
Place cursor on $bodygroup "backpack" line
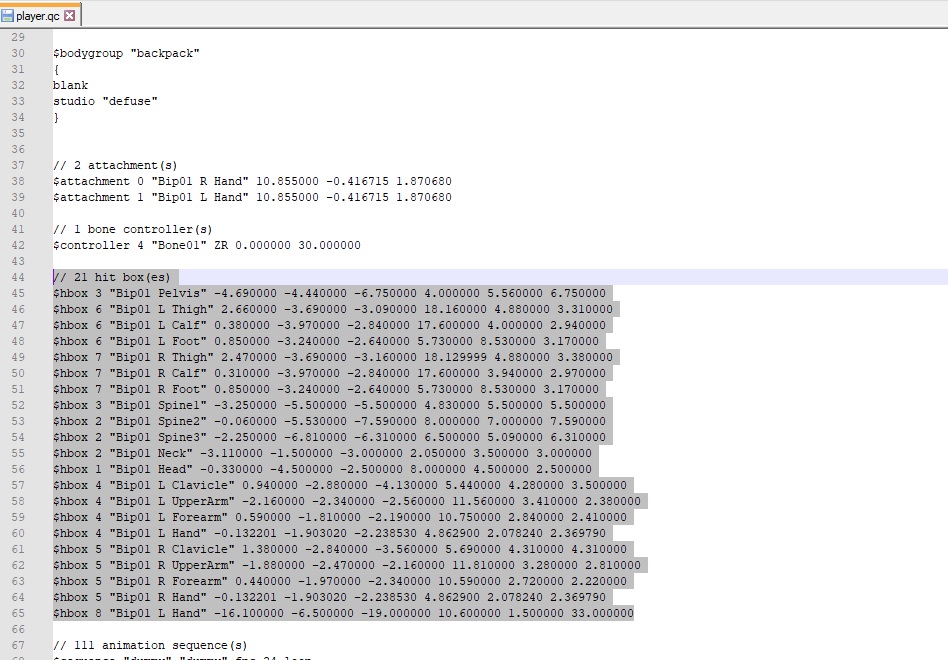(x=126, y=53)
